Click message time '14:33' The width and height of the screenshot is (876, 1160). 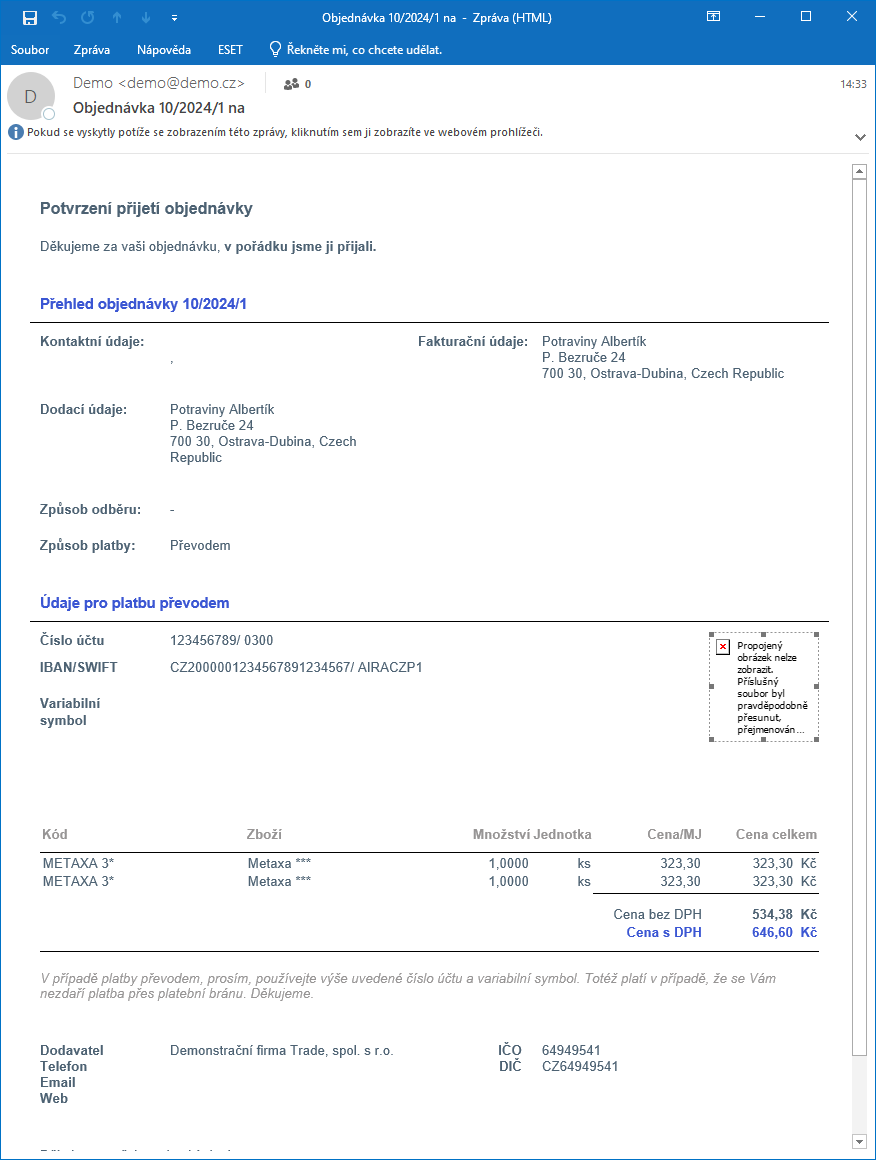853,84
